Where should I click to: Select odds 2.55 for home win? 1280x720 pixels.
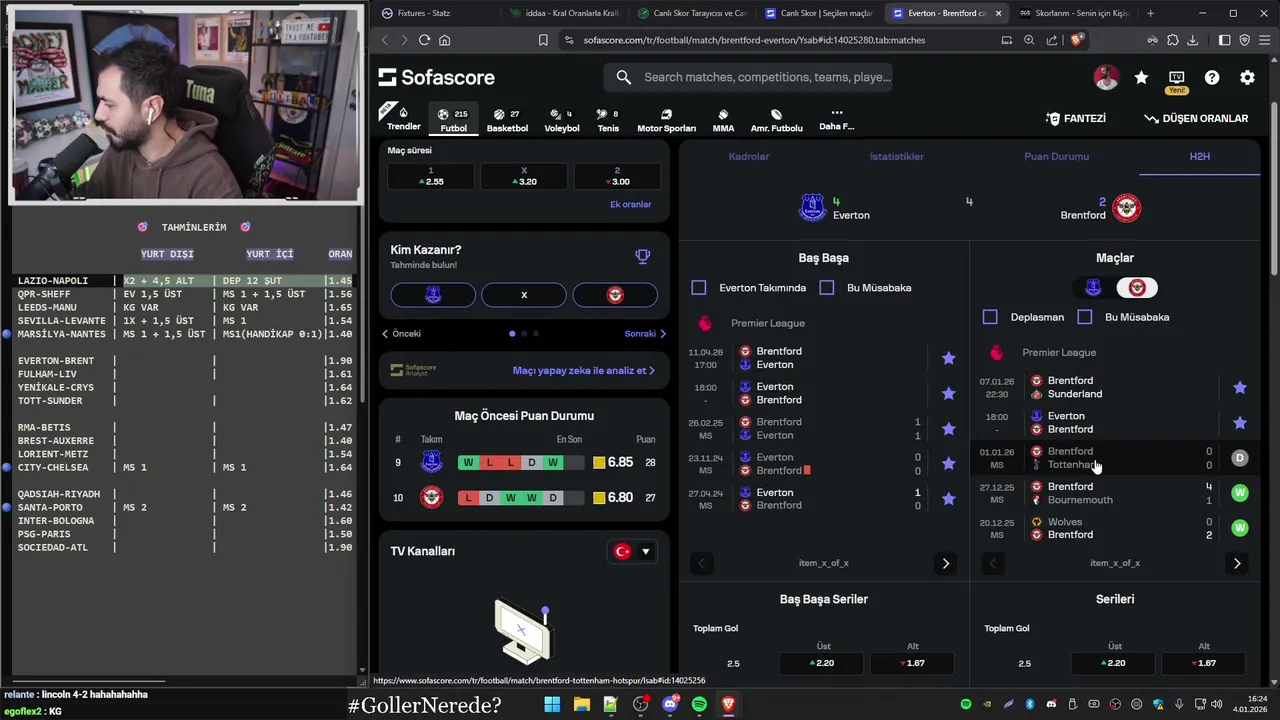[x=431, y=176]
